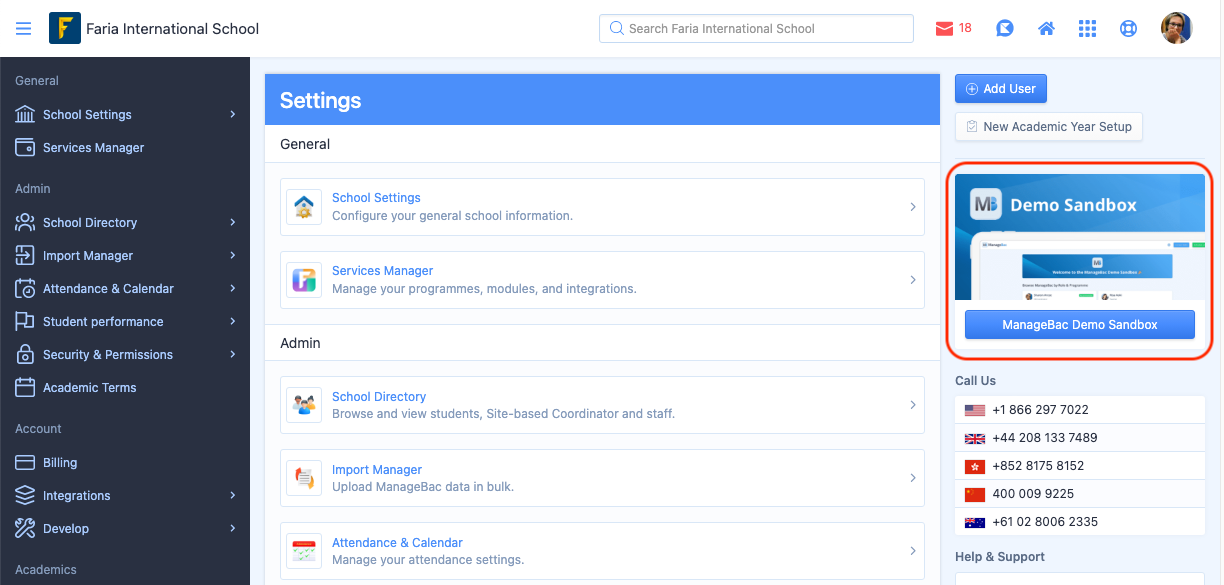Click the Develop terminal icon in sidebar

pos(25,528)
